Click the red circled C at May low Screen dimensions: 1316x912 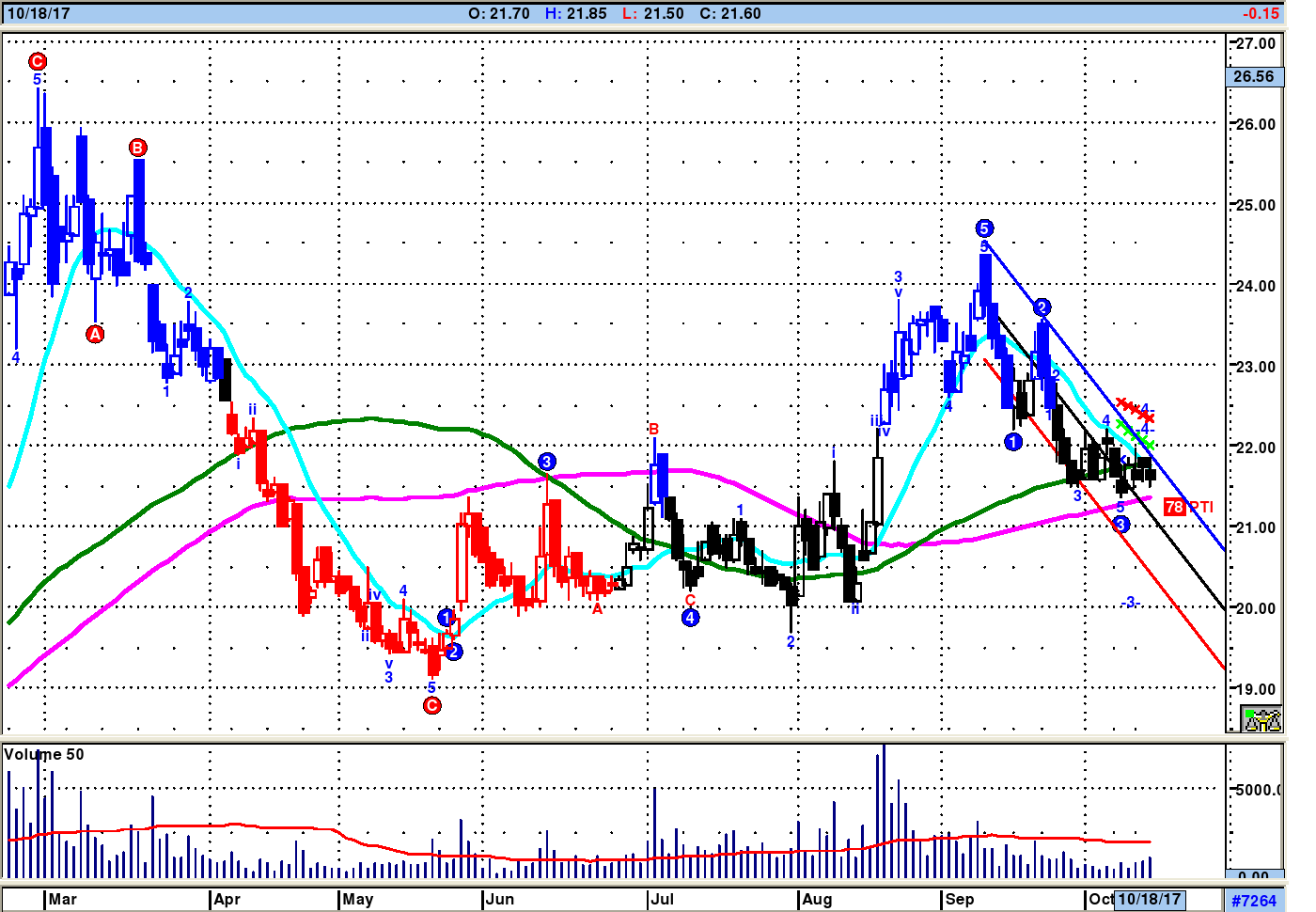tap(432, 705)
